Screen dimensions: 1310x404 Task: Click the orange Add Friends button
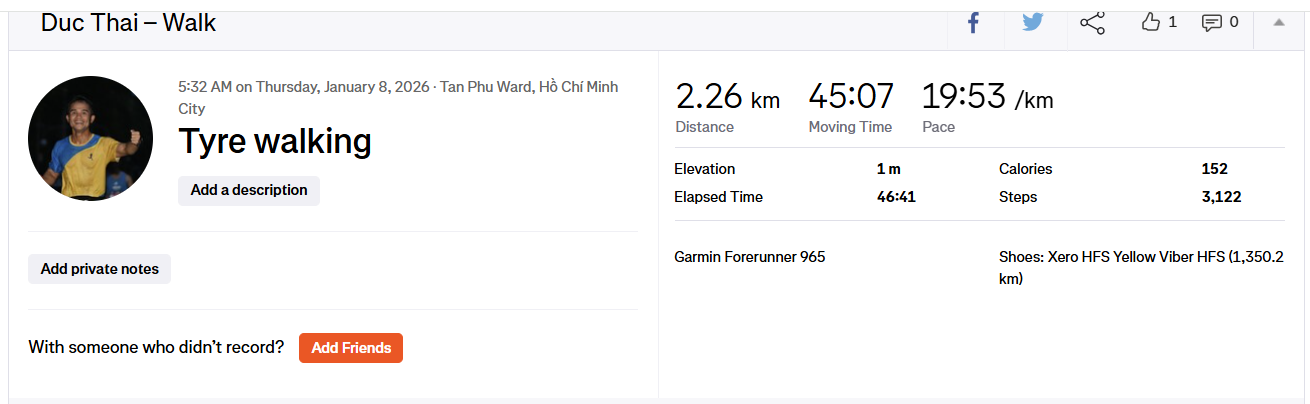coord(351,348)
